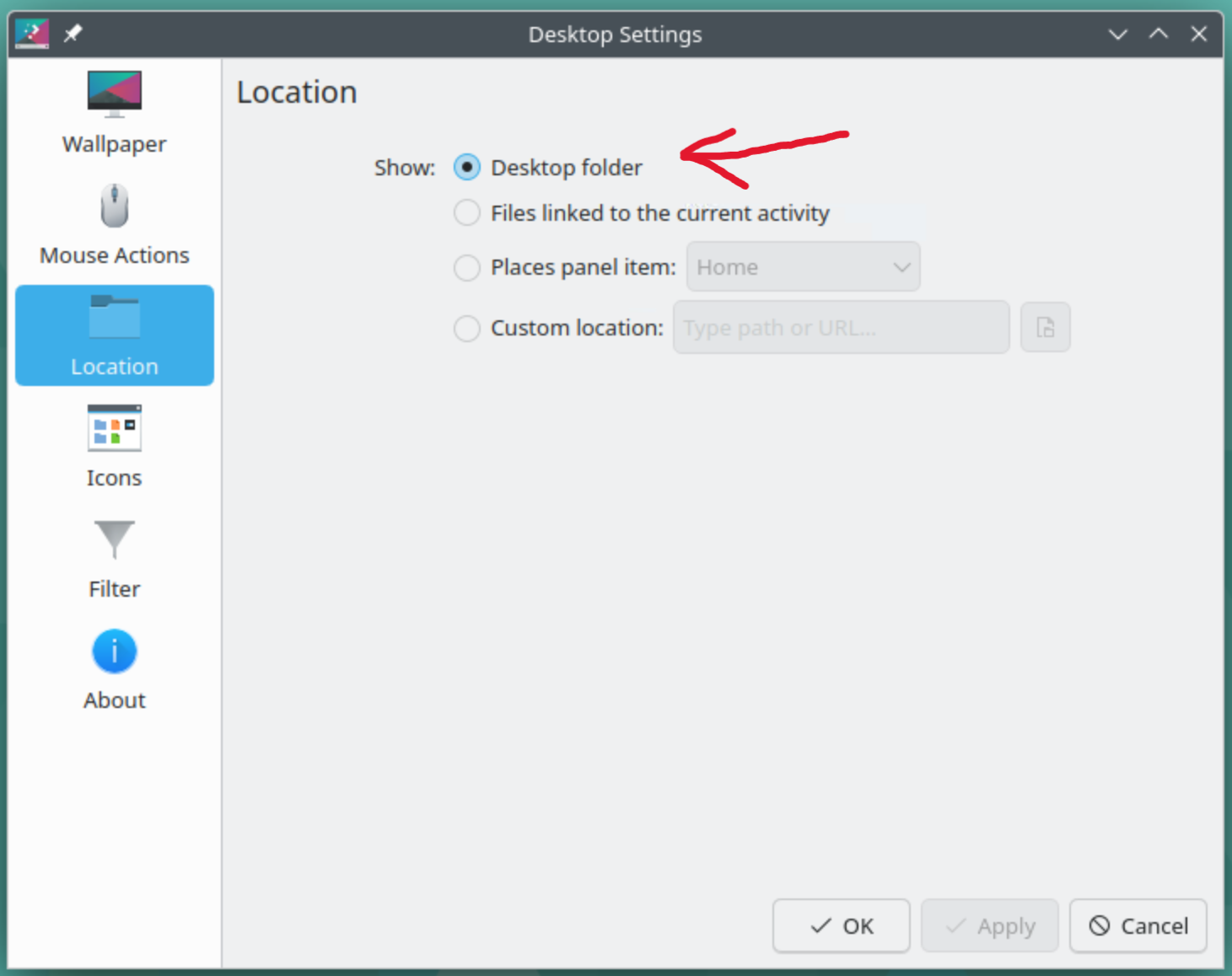Open the Mouse Actions settings page

(x=114, y=223)
